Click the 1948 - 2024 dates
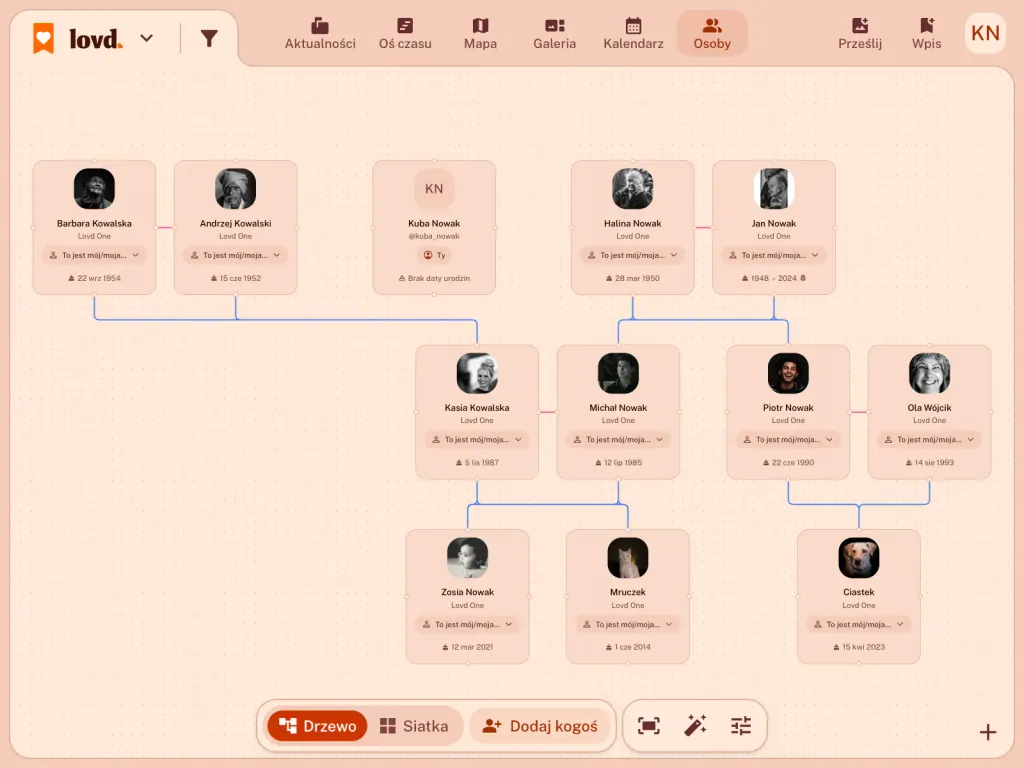This screenshot has width=1024, height=768. click(x=773, y=278)
